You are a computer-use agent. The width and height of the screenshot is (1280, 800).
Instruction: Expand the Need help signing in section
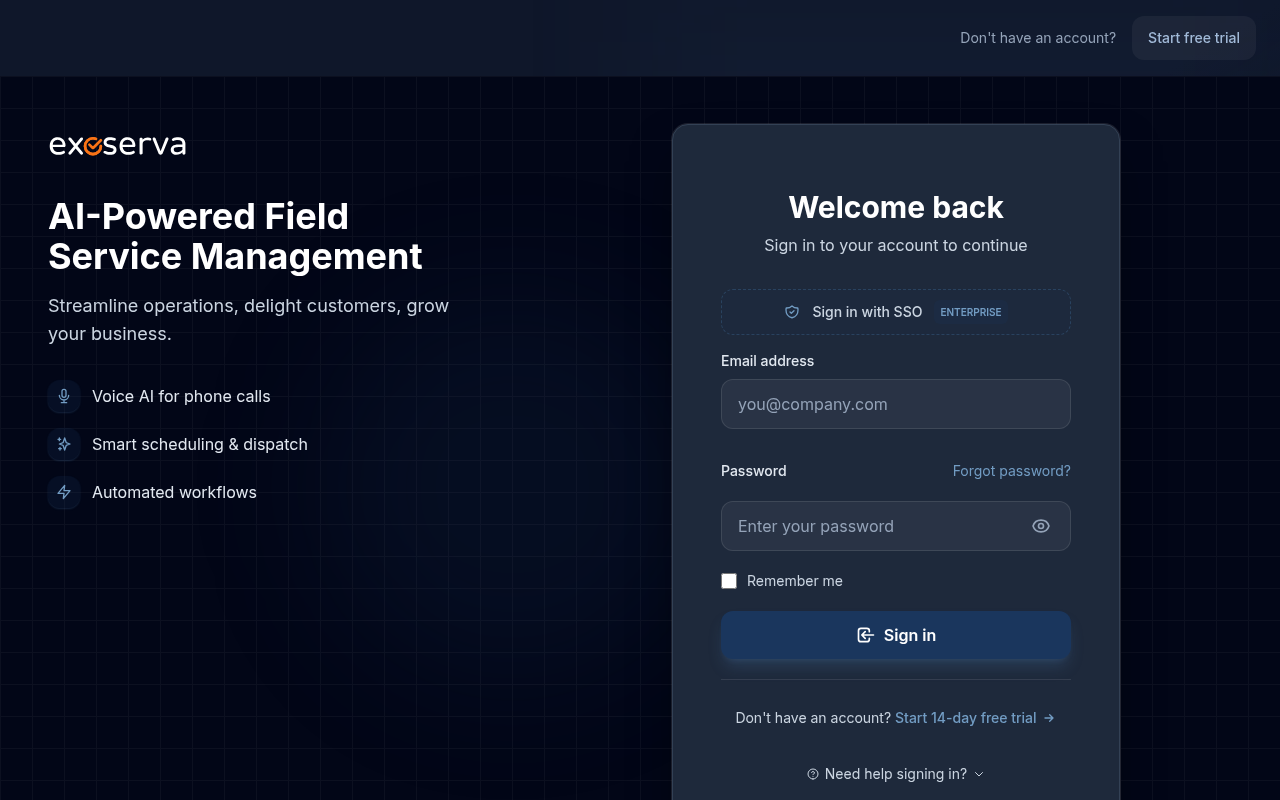click(x=895, y=774)
